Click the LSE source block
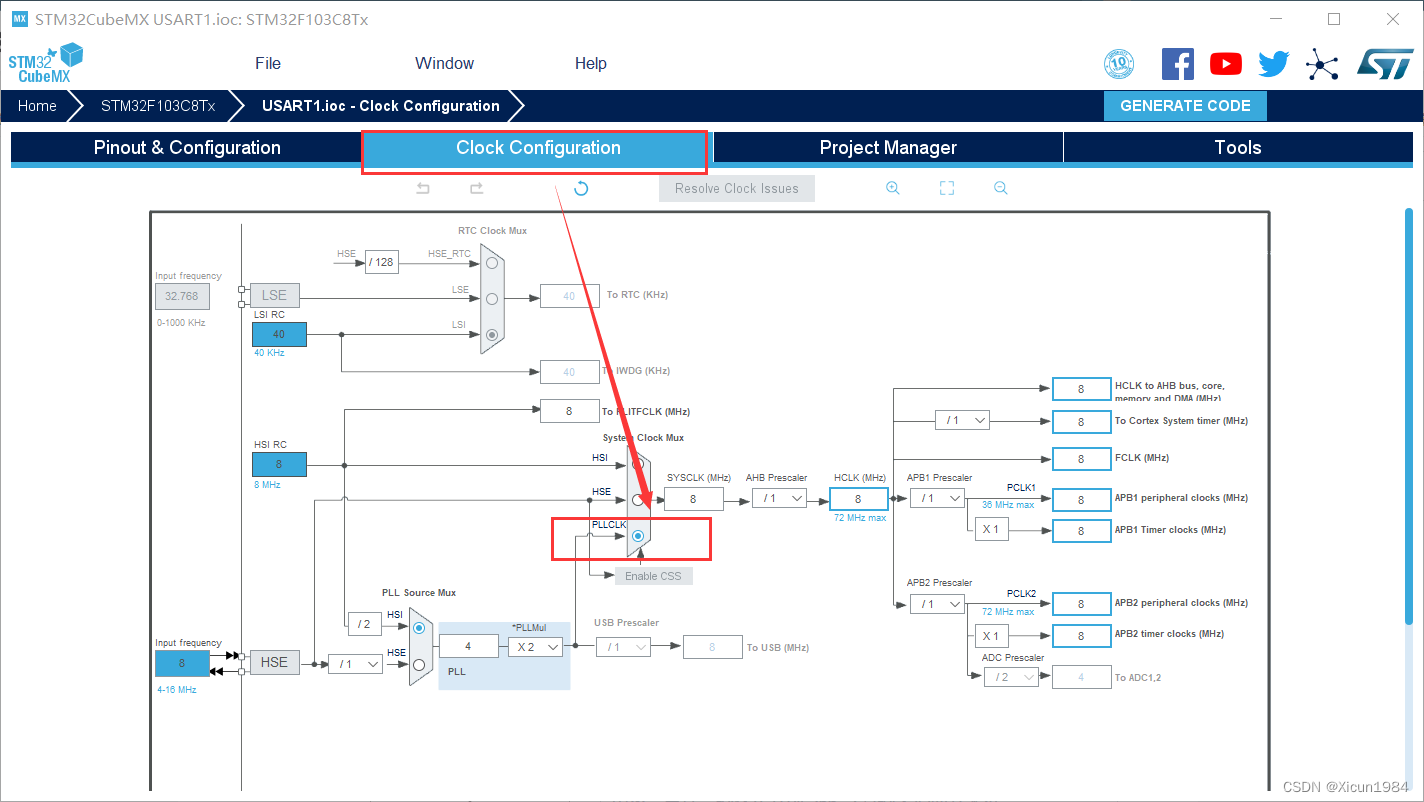 point(274,295)
